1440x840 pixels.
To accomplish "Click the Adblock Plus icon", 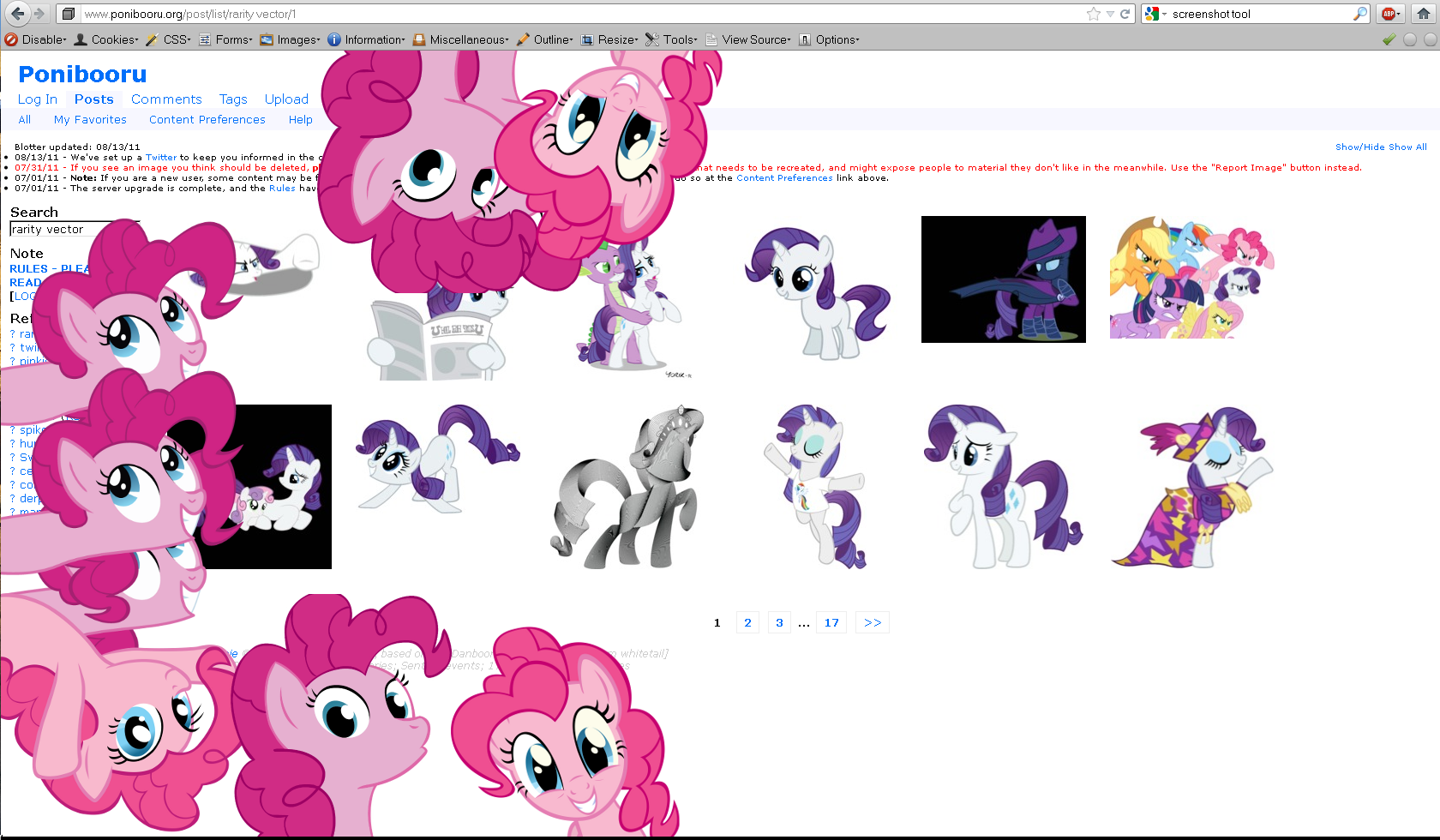I will [x=1388, y=14].
